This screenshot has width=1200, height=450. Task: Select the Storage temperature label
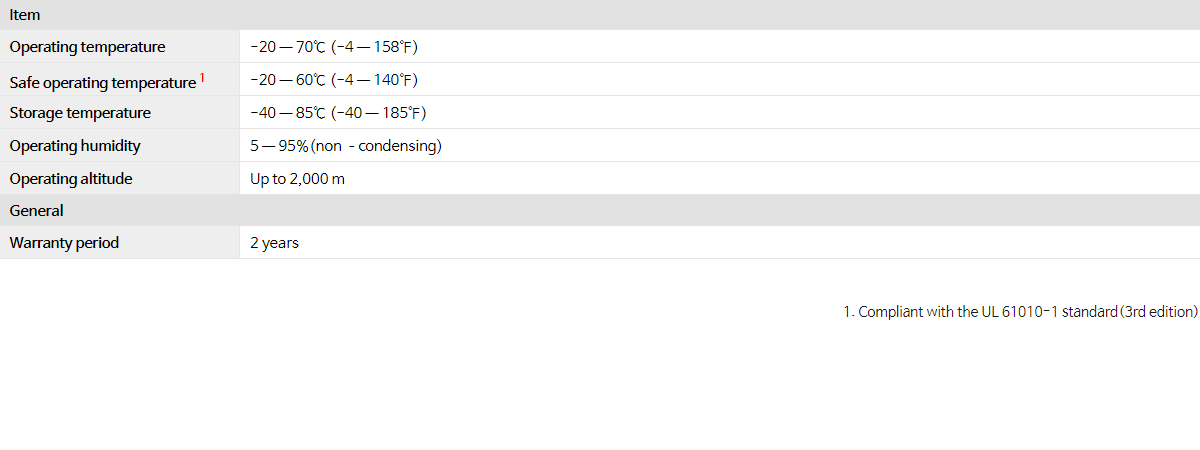click(x=80, y=113)
